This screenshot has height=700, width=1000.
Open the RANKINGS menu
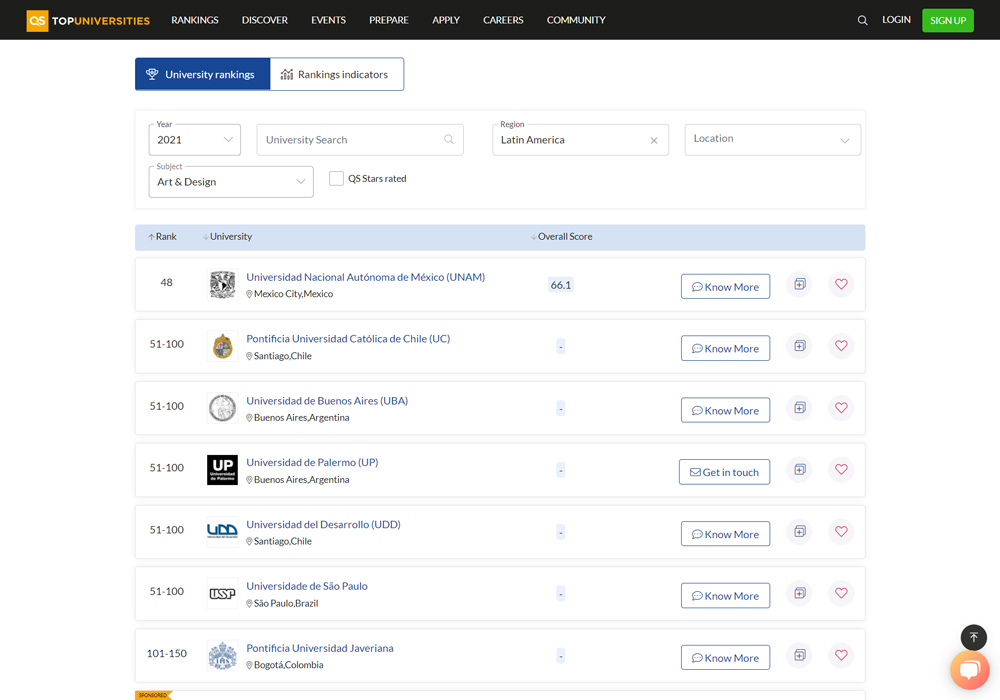[195, 20]
